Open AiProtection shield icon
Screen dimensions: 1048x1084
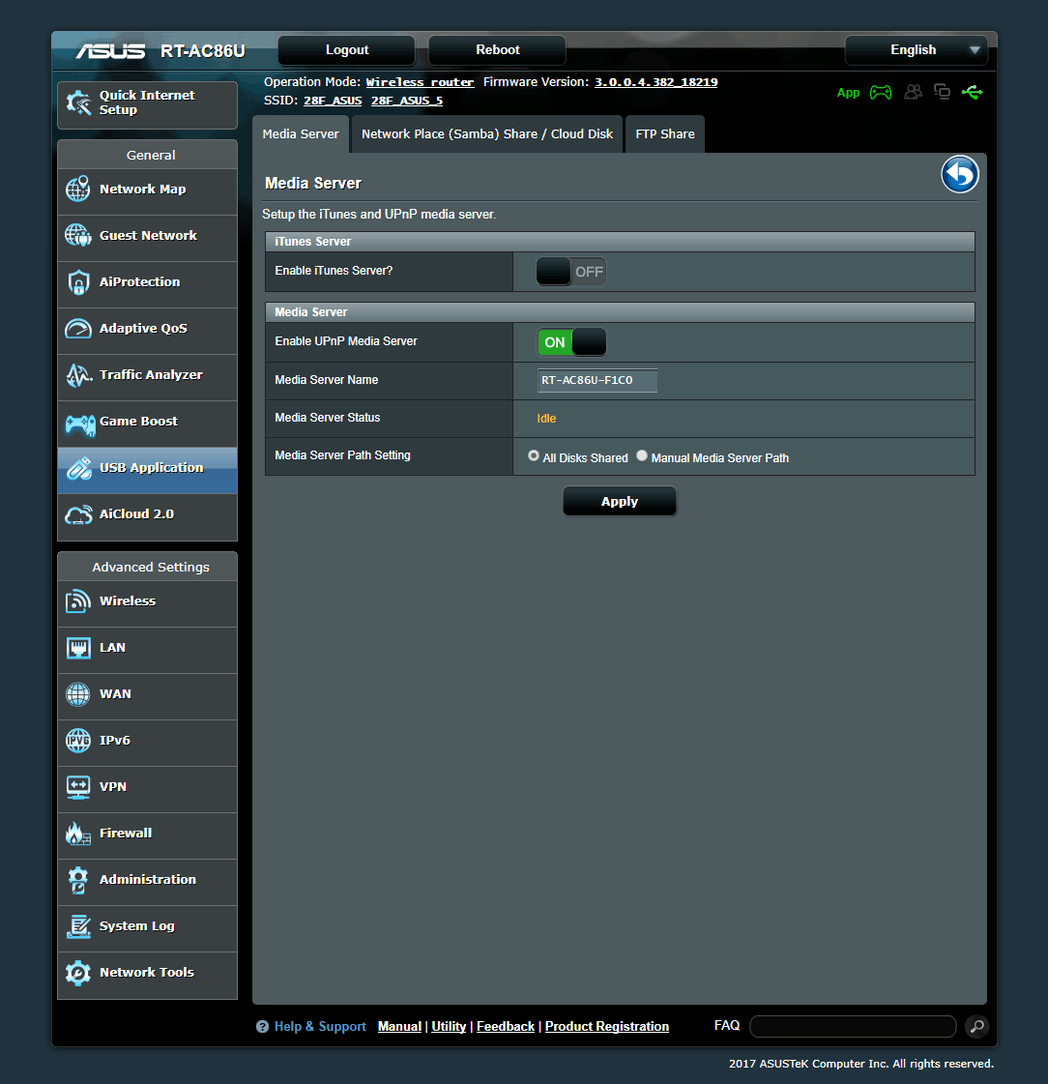coord(78,282)
